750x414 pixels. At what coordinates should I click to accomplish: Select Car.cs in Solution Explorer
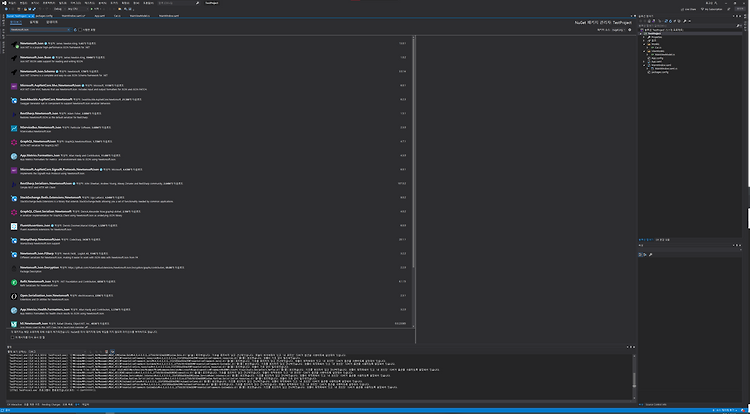point(658,47)
